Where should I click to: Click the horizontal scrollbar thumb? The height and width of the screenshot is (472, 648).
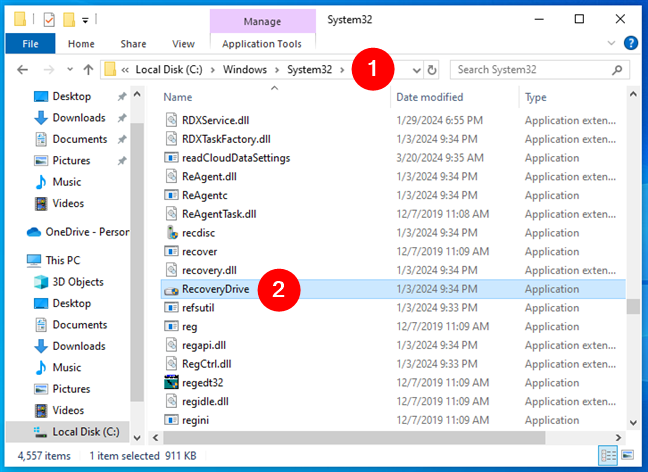354,437
